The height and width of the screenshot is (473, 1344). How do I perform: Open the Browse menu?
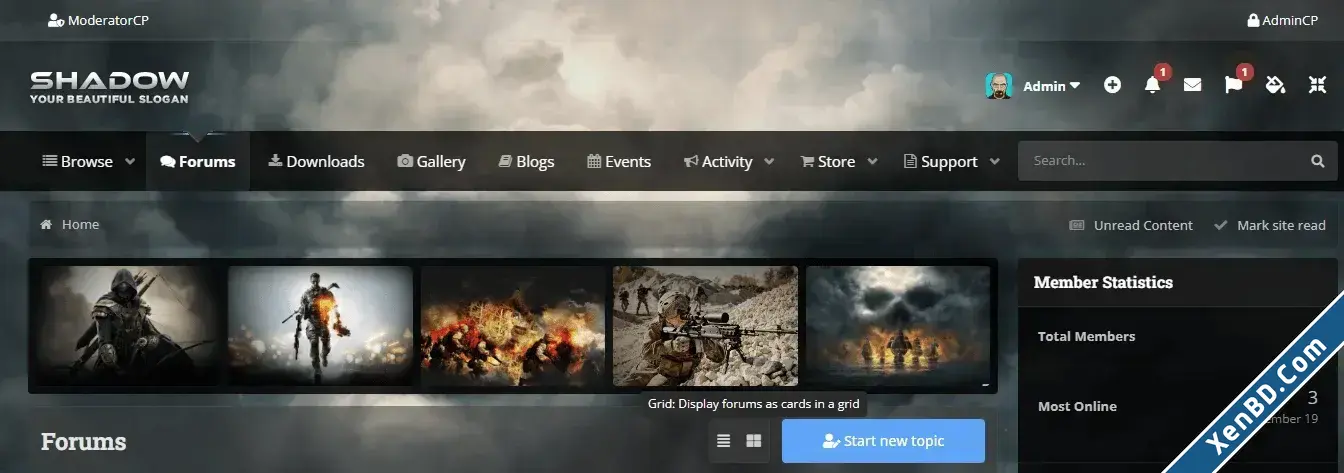coord(77,161)
